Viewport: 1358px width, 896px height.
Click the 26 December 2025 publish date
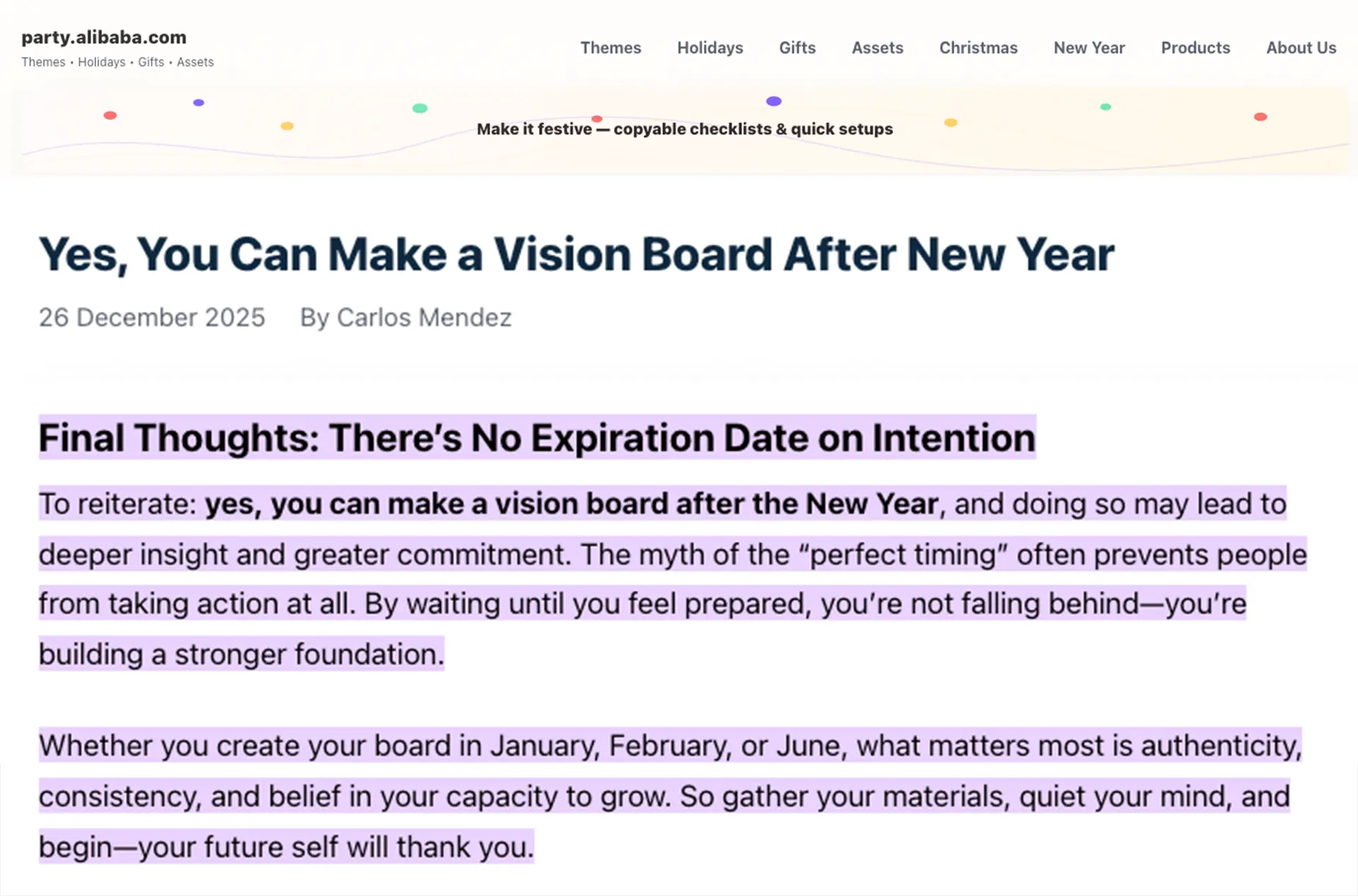[x=152, y=318]
